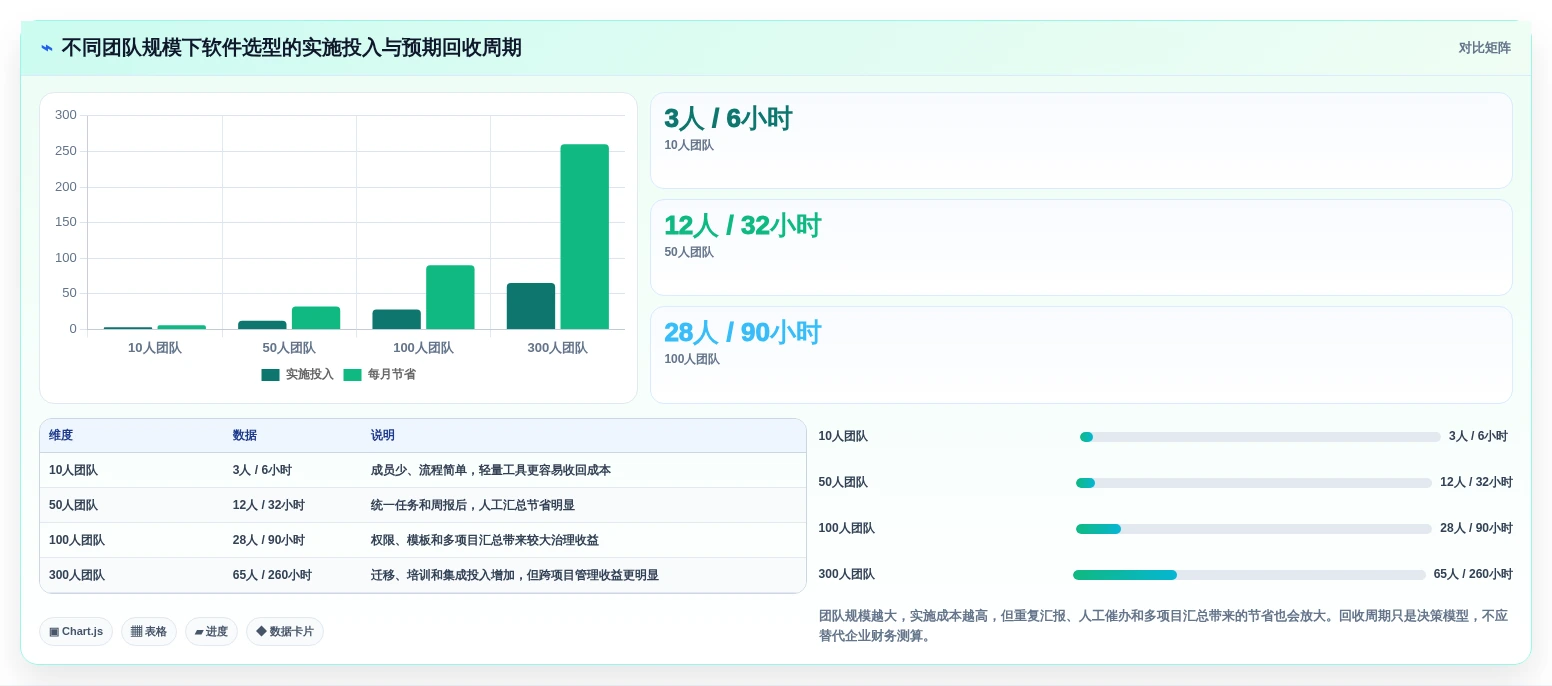The height and width of the screenshot is (686, 1552).
Task: Click the diamond icon in 数据卡片 chip
Action: (261, 632)
